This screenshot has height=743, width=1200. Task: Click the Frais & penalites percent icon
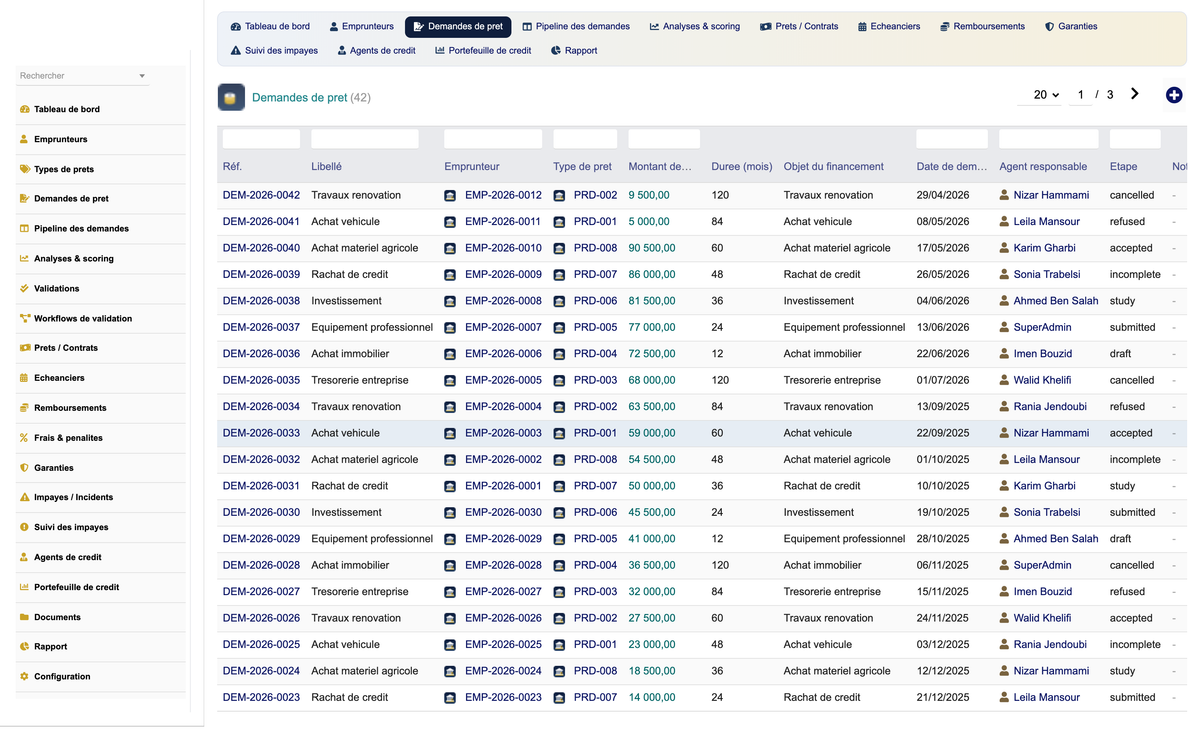[24, 438]
